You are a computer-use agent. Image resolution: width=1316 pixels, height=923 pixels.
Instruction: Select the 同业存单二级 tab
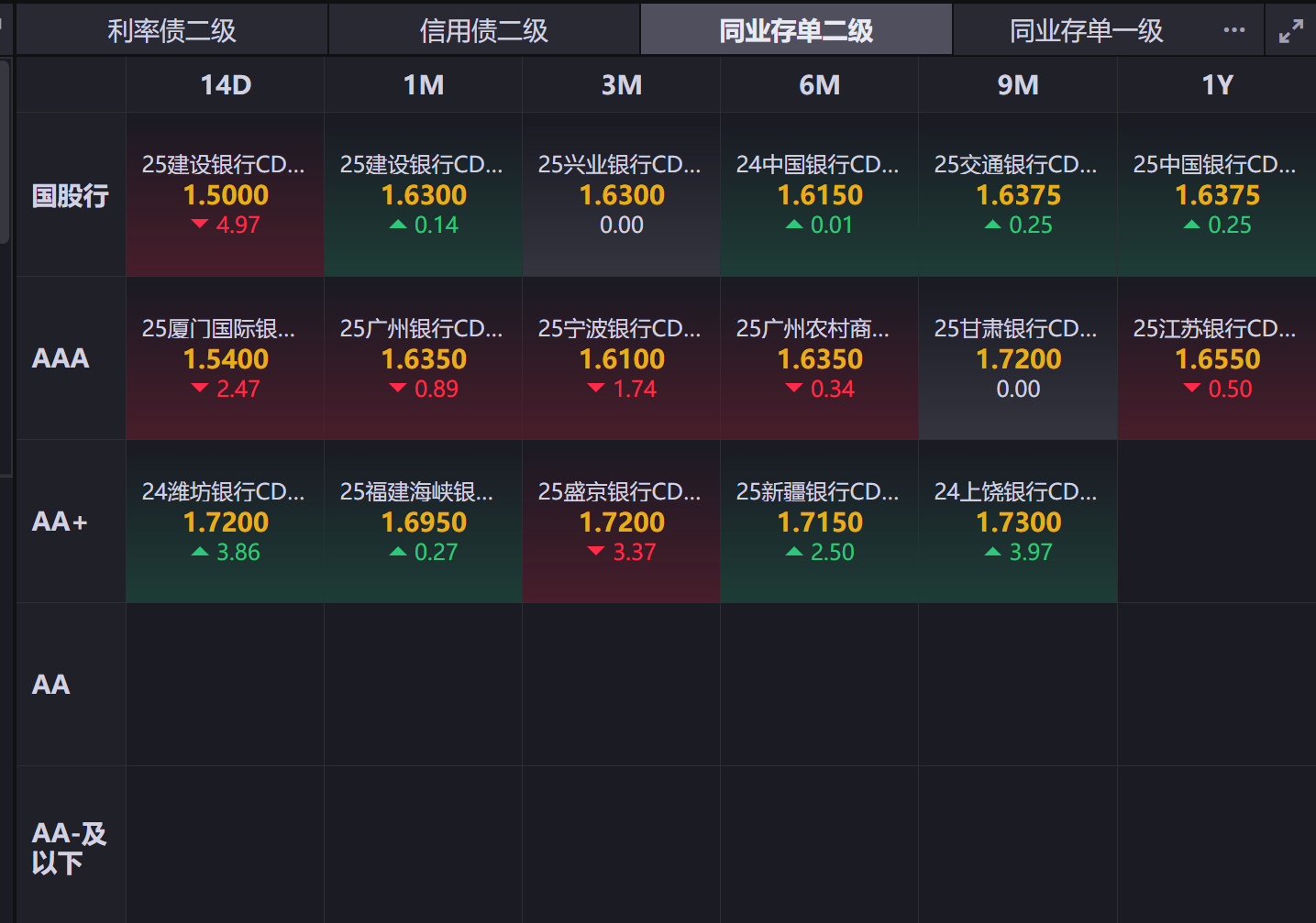click(795, 31)
